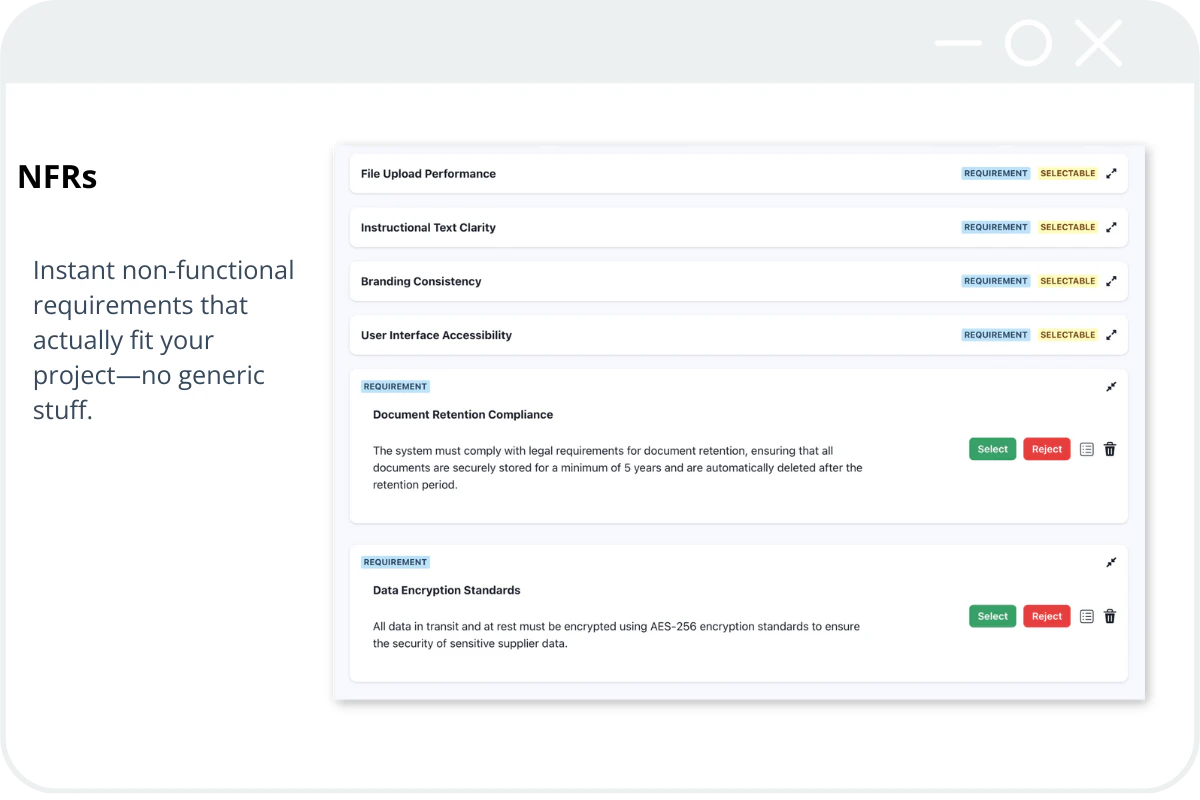Click the trash icon on Document Retention Compliance
Viewport: 1200px width, 800px height.
click(1110, 449)
